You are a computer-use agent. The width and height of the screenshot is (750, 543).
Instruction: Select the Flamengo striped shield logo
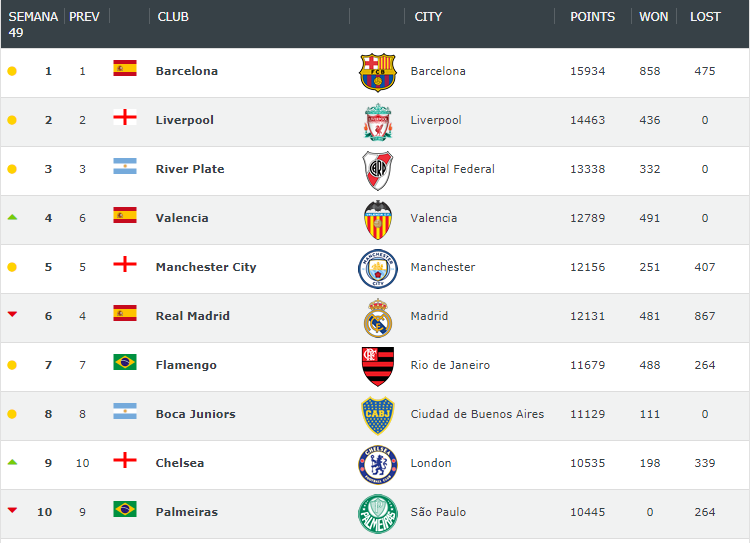(x=378, y=366)
